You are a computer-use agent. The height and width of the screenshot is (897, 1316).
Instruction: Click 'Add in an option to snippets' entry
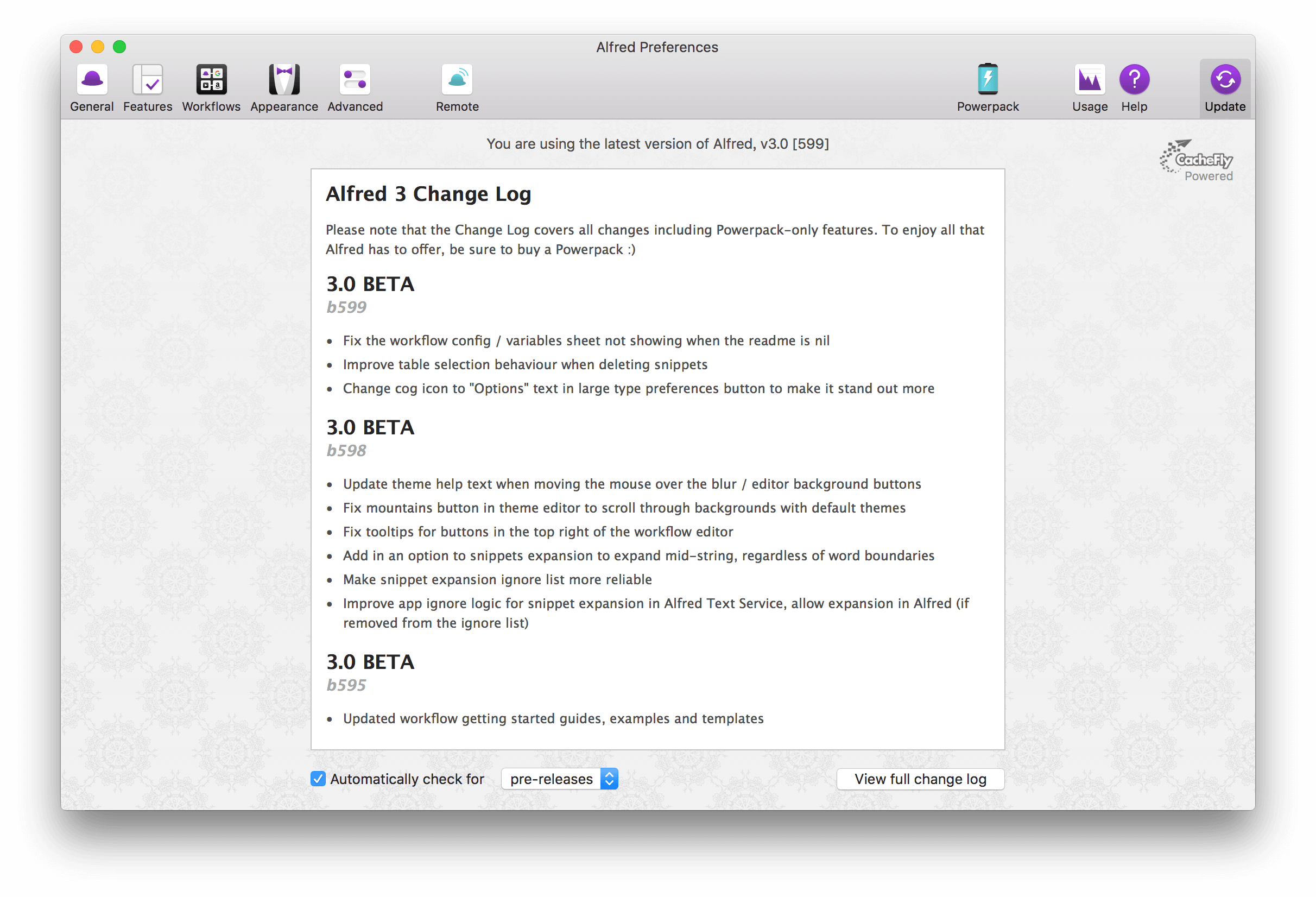coord(638,555)
